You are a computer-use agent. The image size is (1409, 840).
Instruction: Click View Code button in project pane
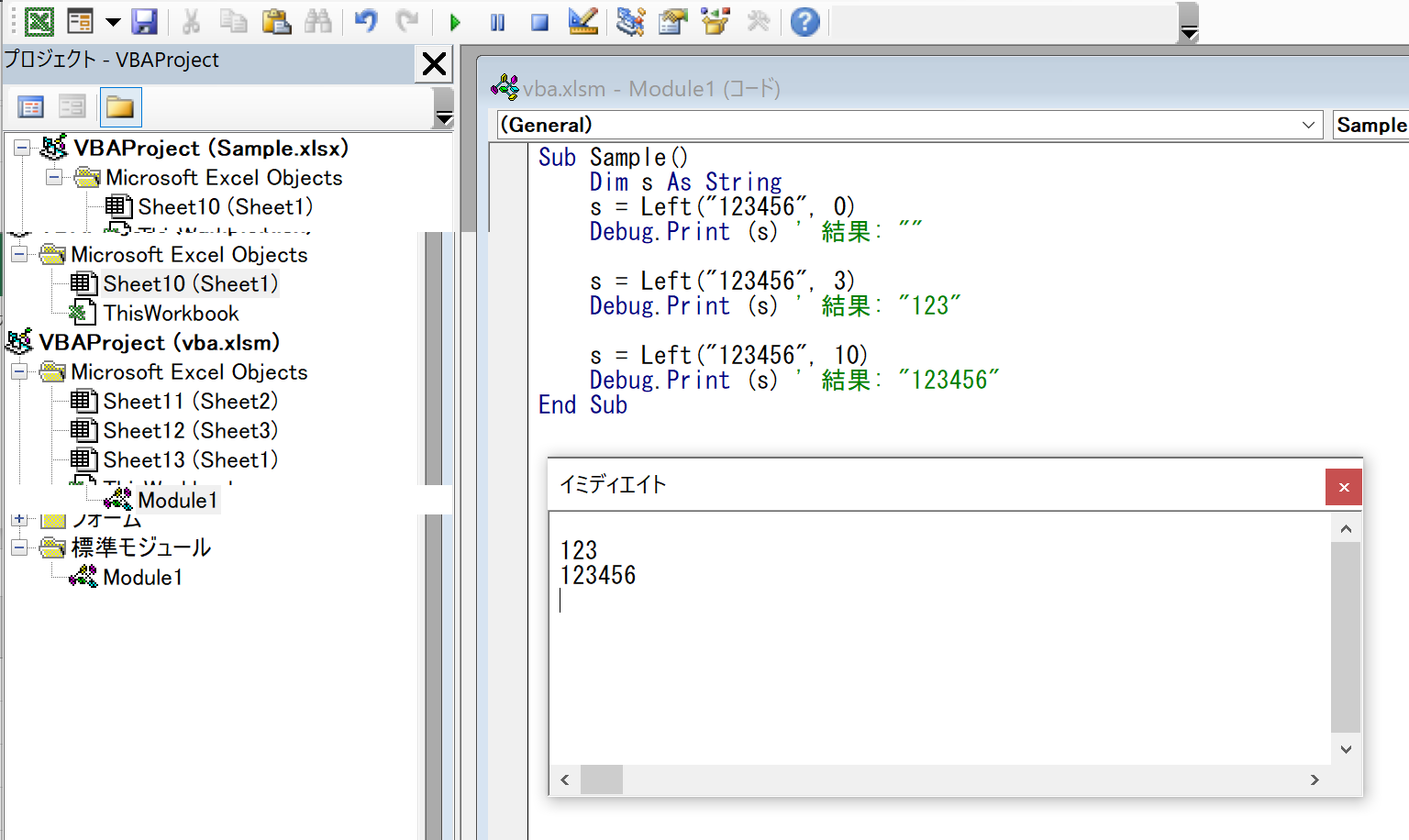(x=30, y=107)
